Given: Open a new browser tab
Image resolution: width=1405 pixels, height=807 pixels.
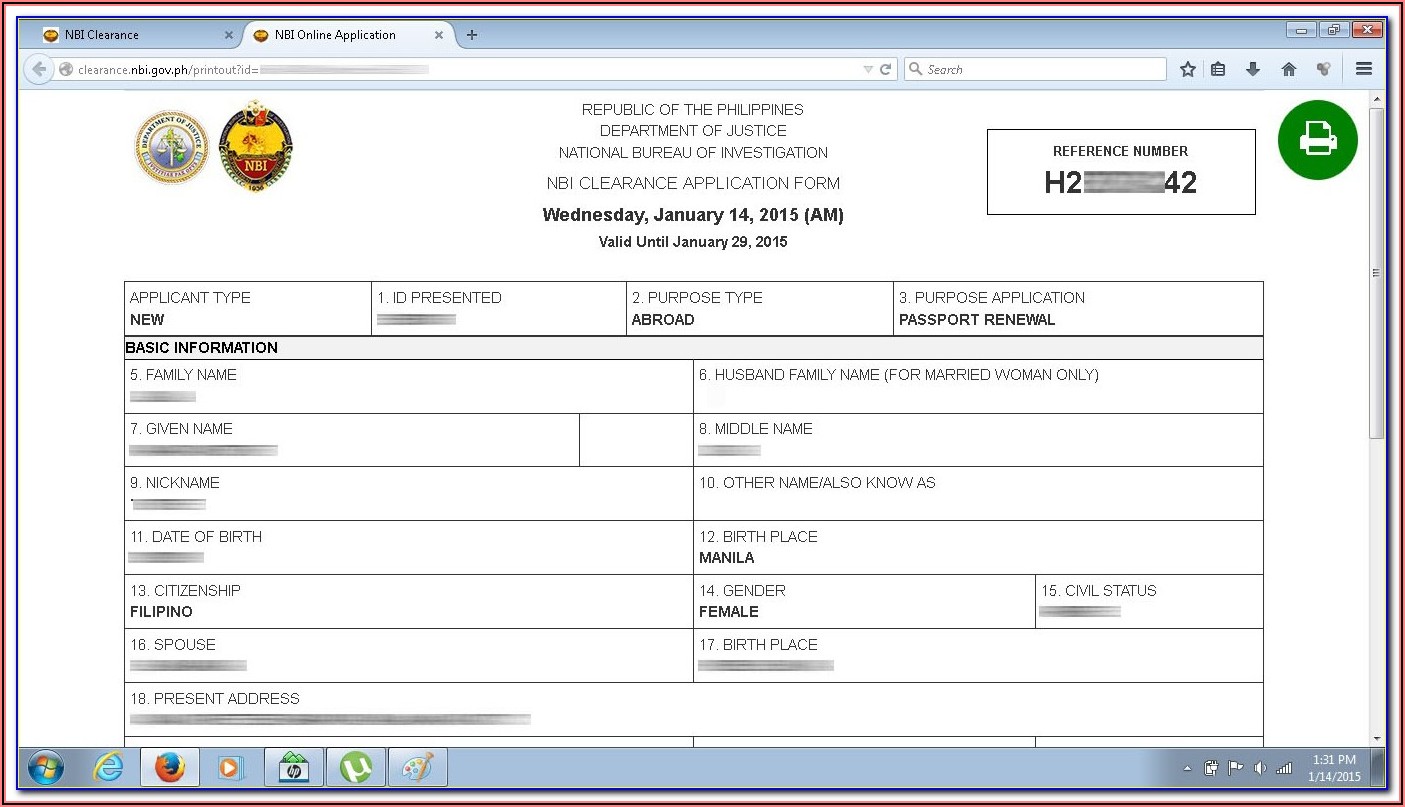Looking at the screenshot, I should (x=472, y=35).
